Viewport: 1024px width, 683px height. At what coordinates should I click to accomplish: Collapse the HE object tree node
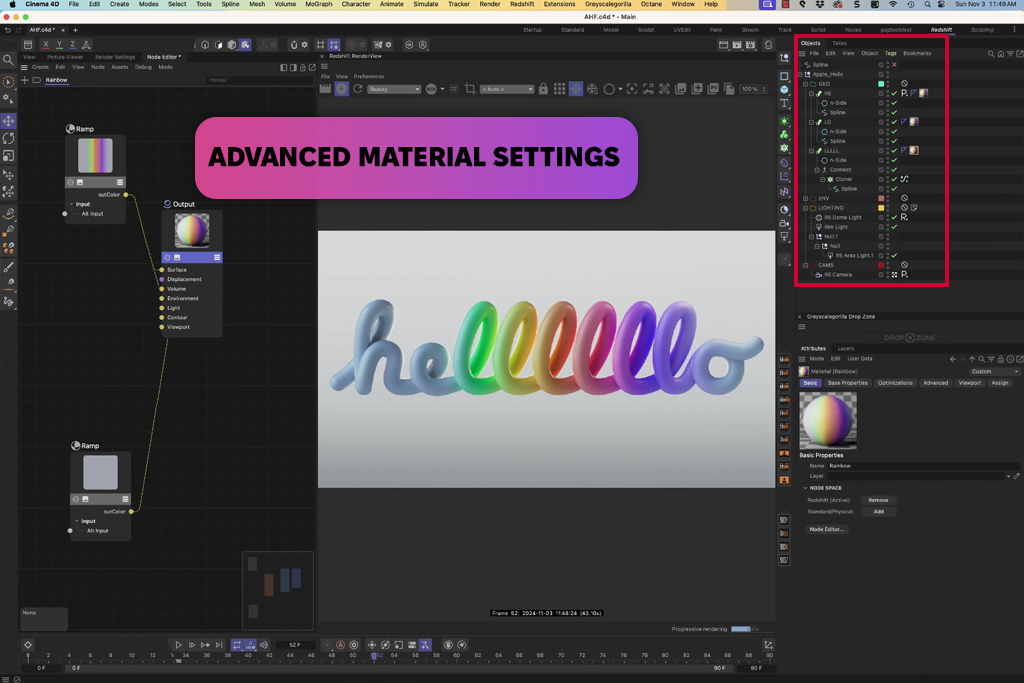811,93
